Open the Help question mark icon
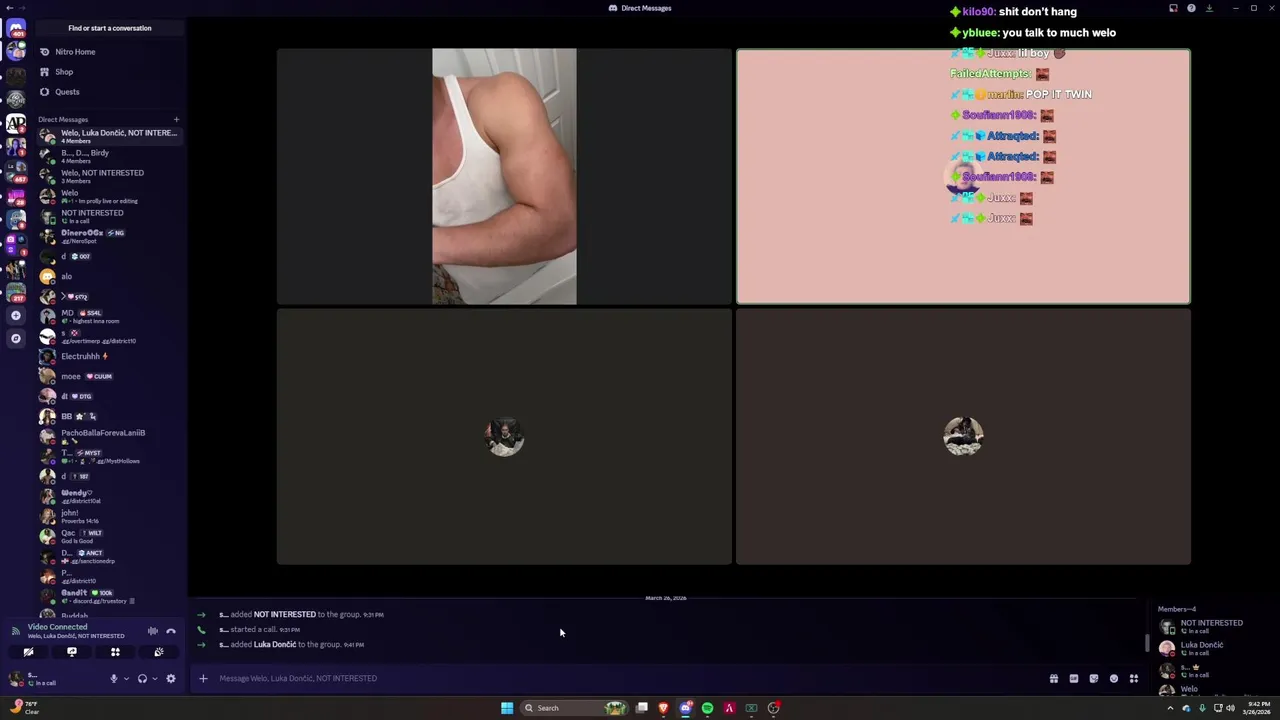This screenshot has height=720, width=1280. point(1191,8)
